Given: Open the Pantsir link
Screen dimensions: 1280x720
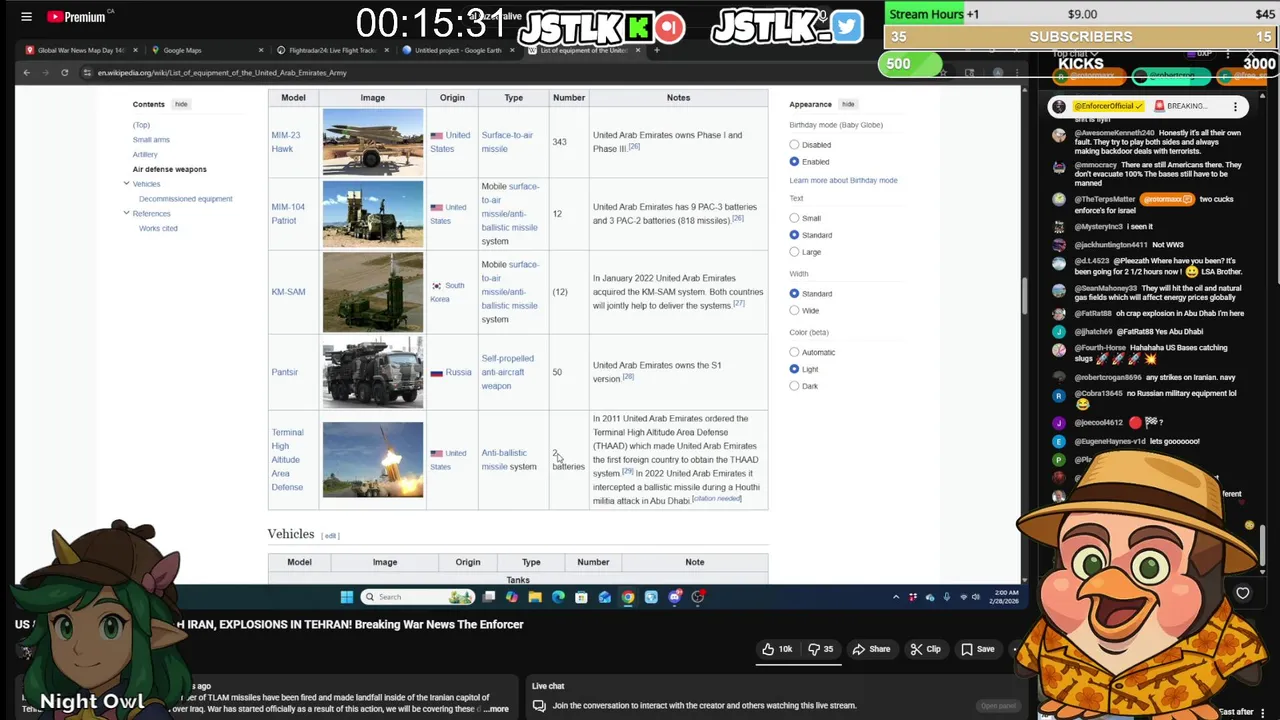Looking at the screenshot, I should 284,372.
